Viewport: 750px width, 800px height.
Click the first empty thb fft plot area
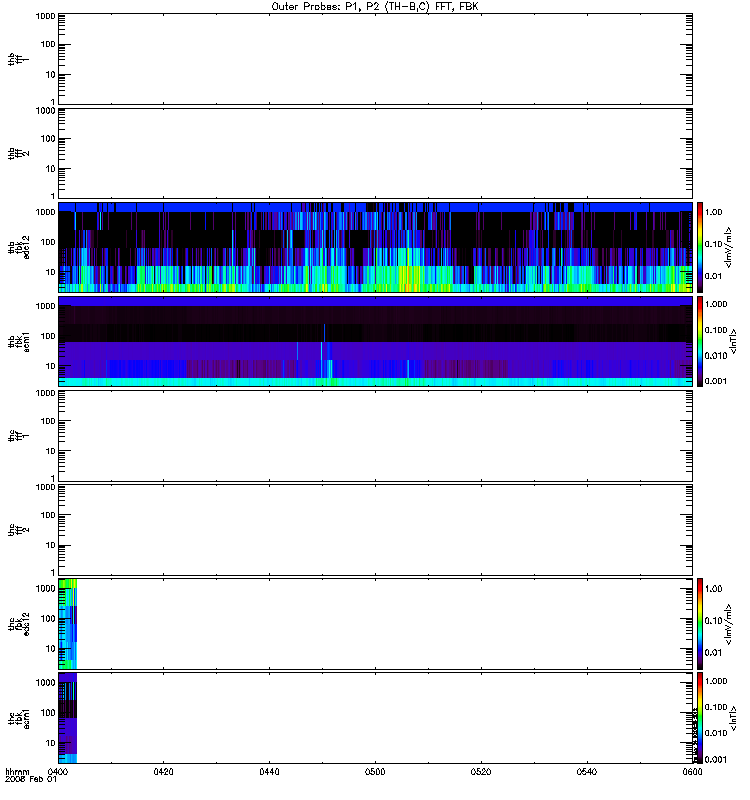[x=376, y=59]
